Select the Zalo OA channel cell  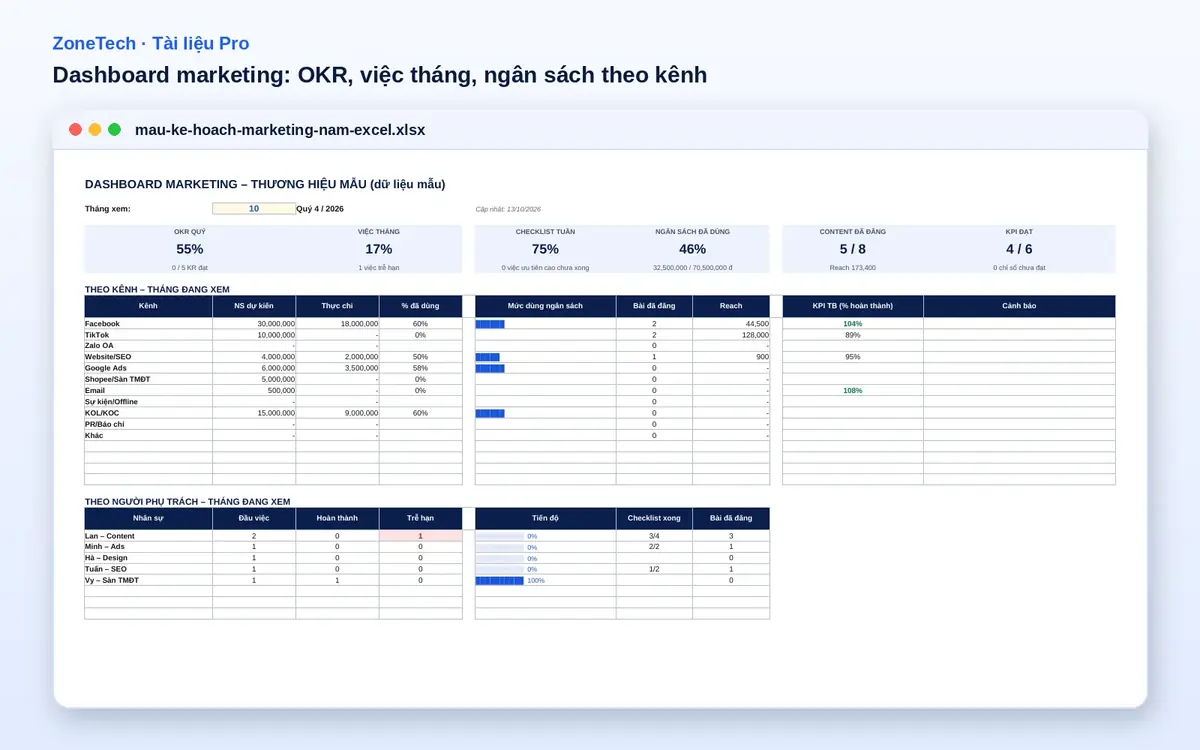148,346
